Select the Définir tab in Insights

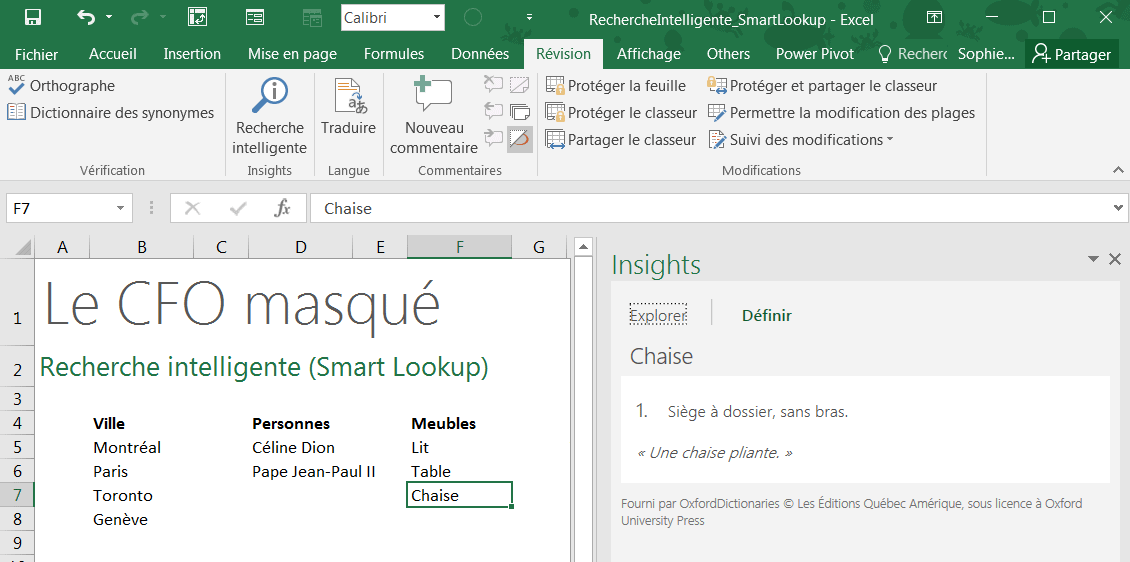click(x=766, y=316)
